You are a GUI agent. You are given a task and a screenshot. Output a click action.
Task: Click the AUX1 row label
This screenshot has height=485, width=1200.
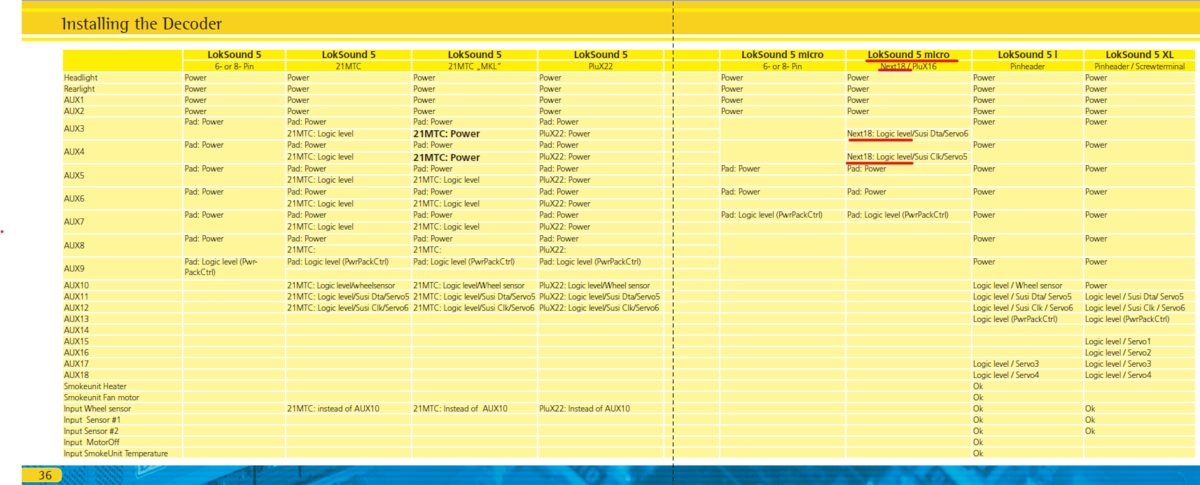click(75, 100)
